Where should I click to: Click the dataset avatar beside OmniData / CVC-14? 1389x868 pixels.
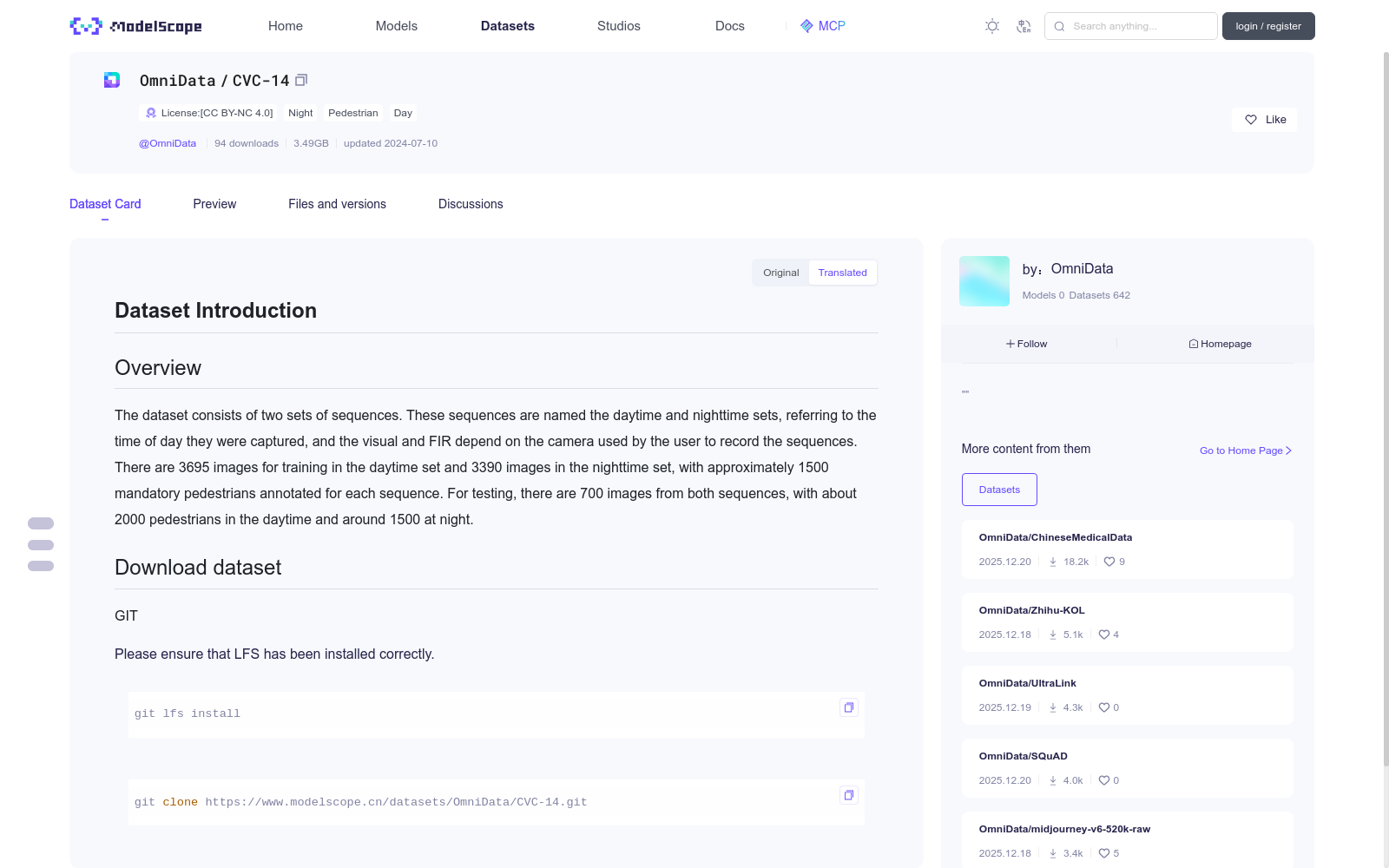[112, 80]
